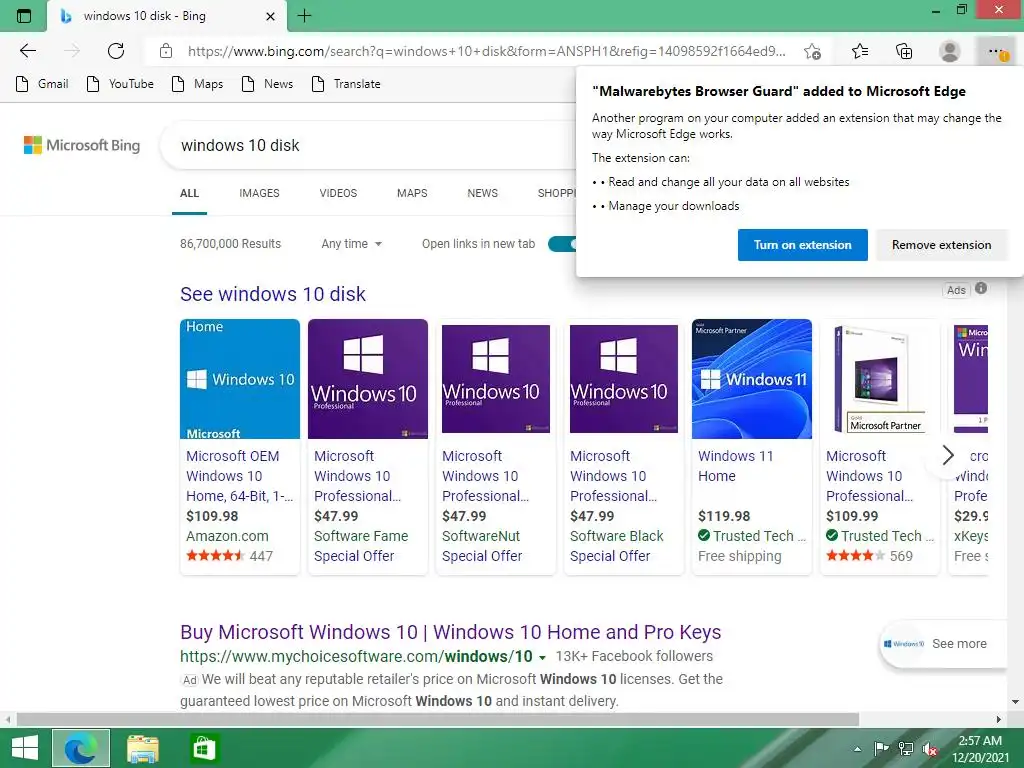Switch to the IMAGES tab
This screenshot has height=768, width=1024.
pyautogui.click(x=259, y=193)
